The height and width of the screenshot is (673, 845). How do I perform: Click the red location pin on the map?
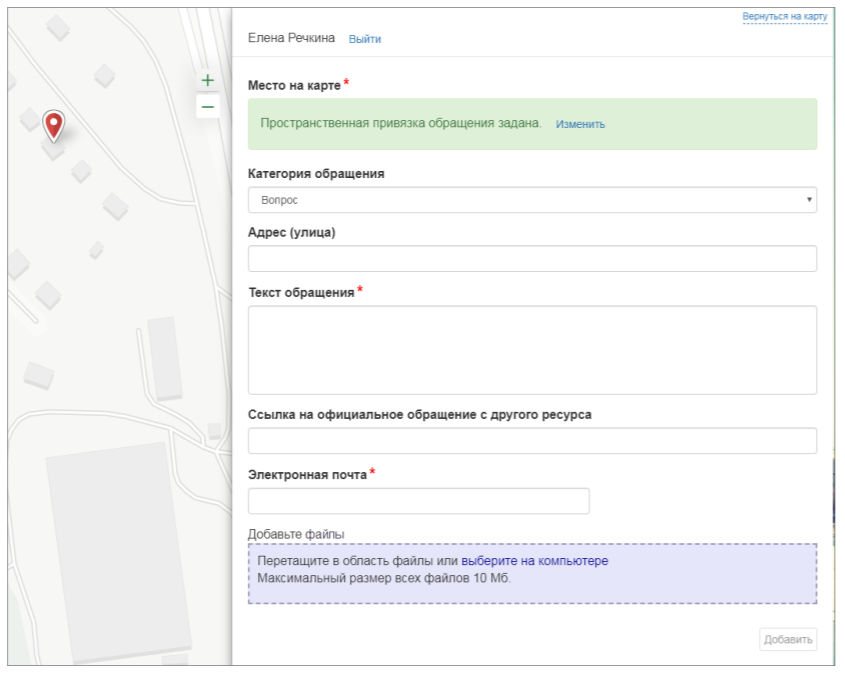click(x=54, y=124)
